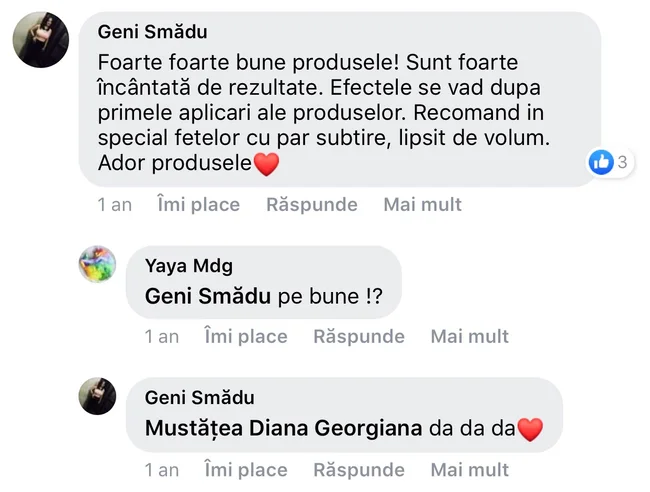Click the 1 an timestamp on top comment
This screenshot has width=650, height=492.
114,205
